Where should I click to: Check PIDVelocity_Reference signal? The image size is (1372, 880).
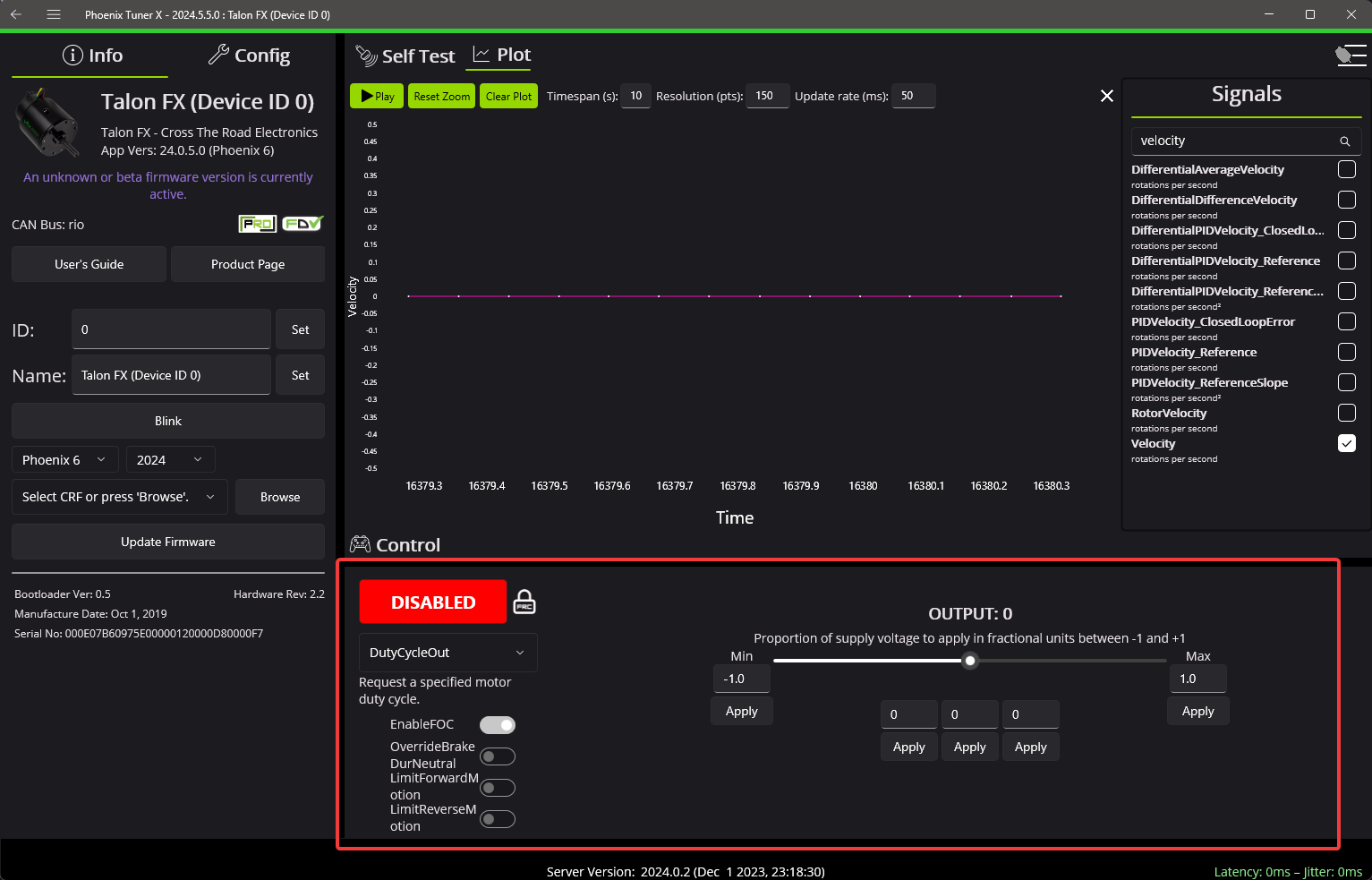coord(1346,352)
